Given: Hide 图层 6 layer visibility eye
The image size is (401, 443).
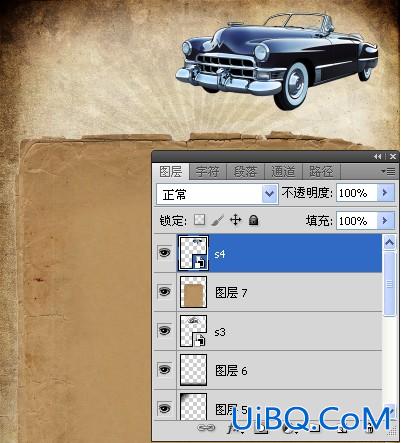Looking at the screenshot, I should (164, 370).
